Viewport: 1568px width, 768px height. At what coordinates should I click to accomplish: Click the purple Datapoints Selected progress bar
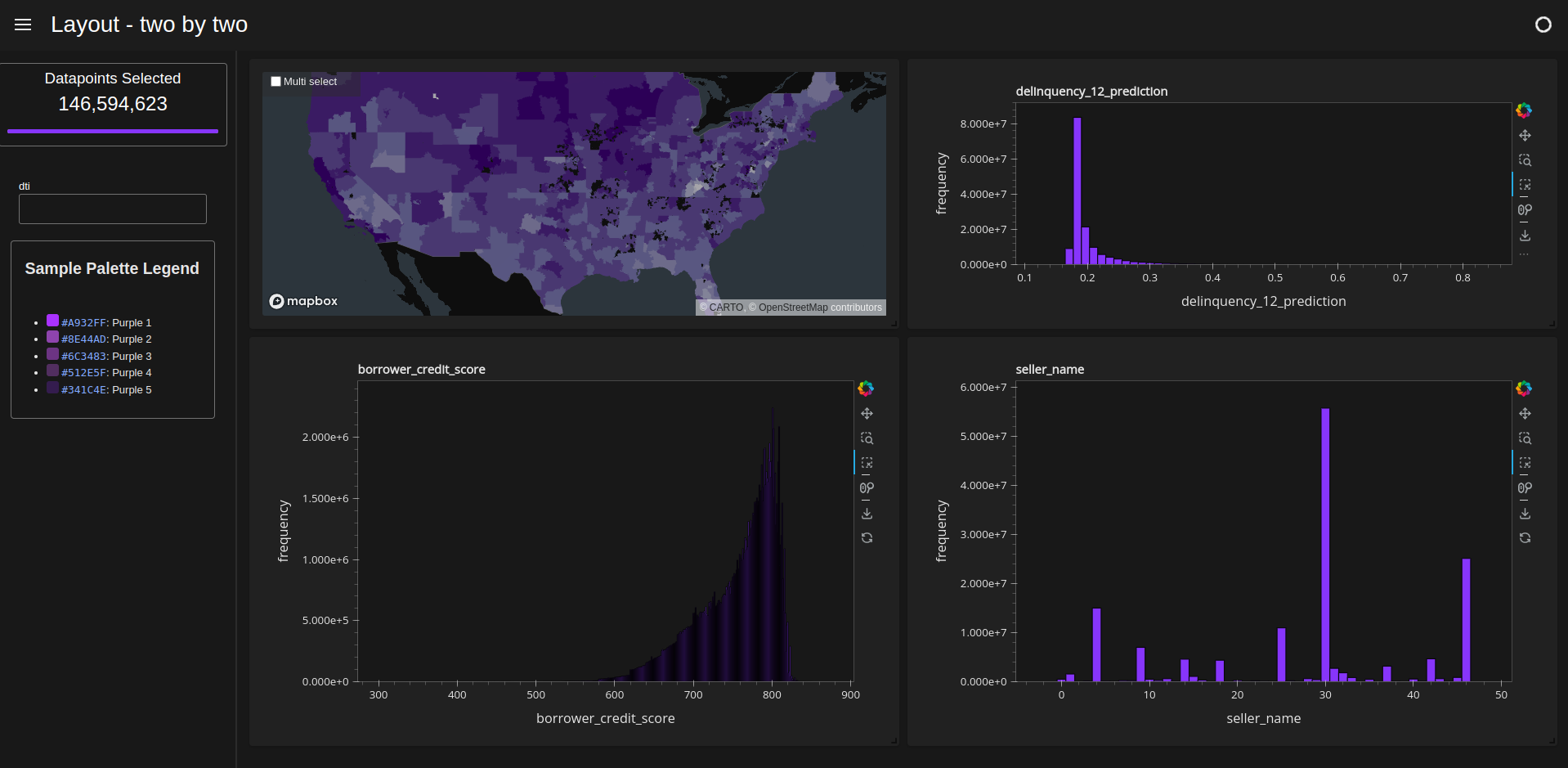[113, 131]
